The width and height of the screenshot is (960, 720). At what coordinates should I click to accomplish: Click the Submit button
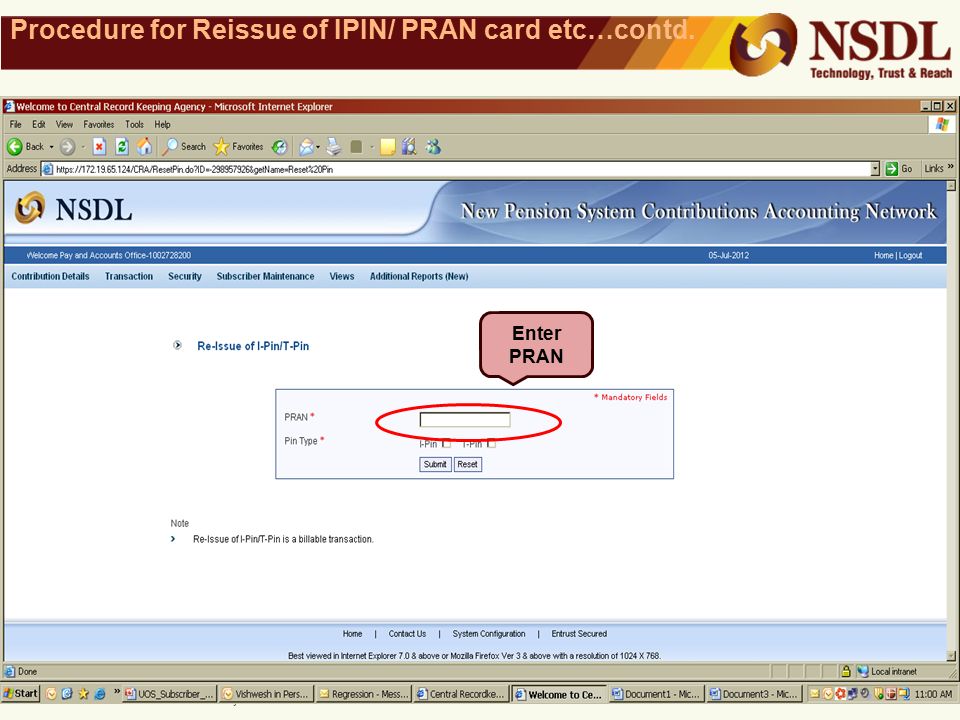click(435, 464)
